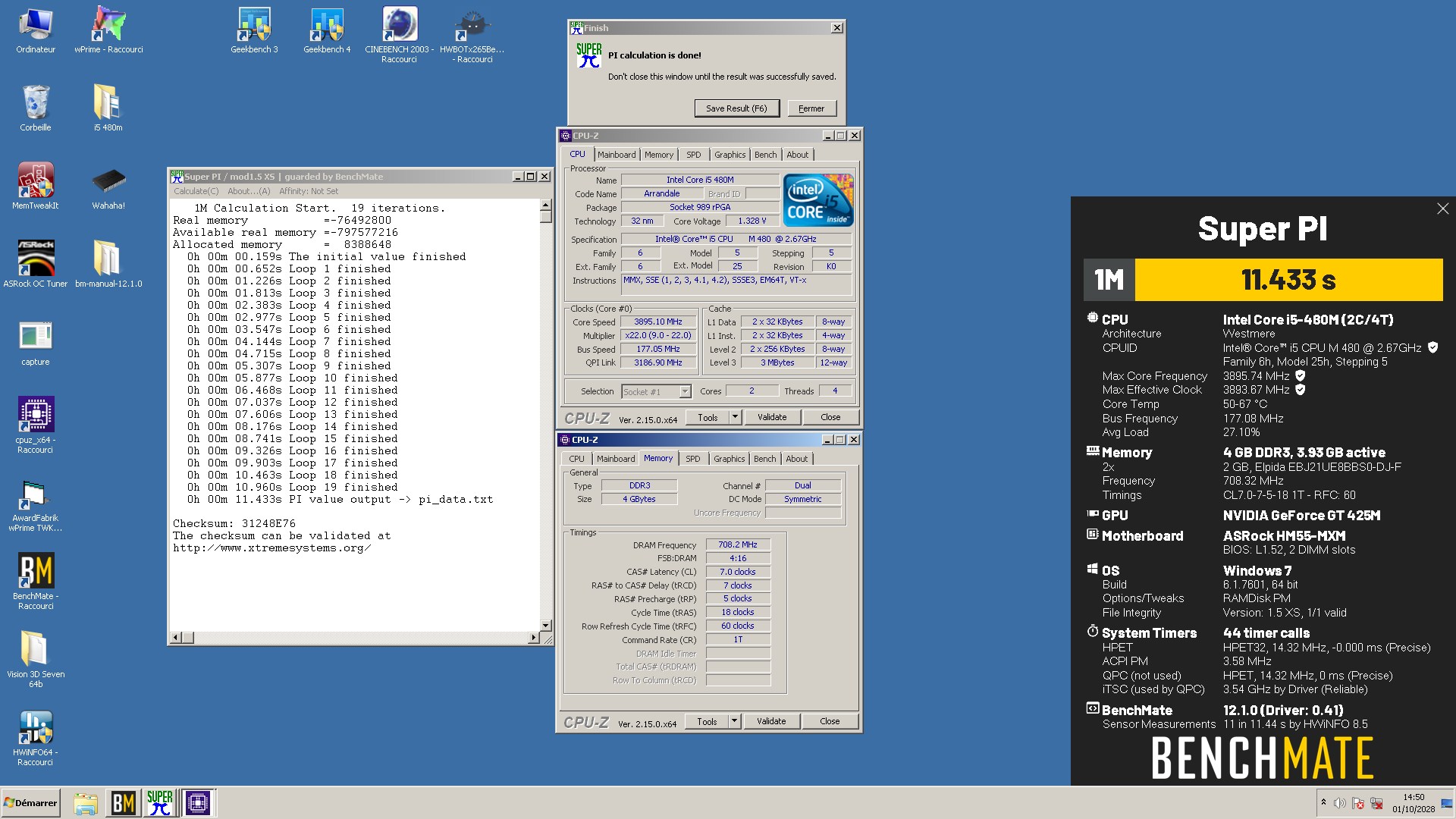Open the About...(A) menu in Super PI
The height and width of the screenshot is (819, 1456).
[249, 191]
